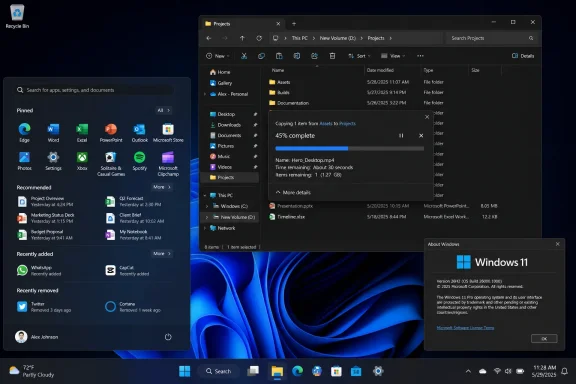Screen dimensions: 576x384
Task: Open the power options in Start menu
Action: click(x=168, y=337)
